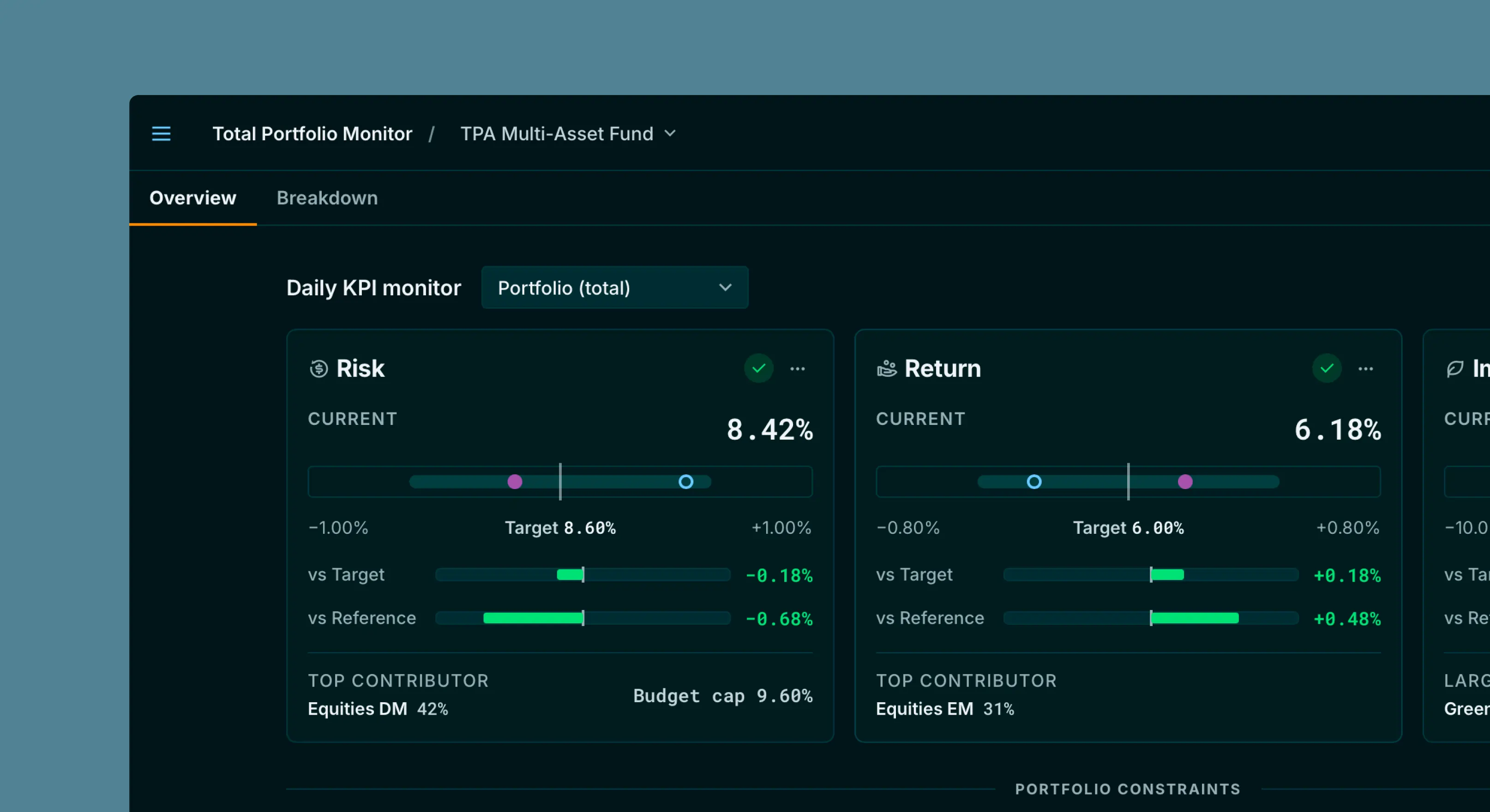This screenshot has width=1490, height=812.
Task: Click the Target 8.60% label
Action: (560, 528)
